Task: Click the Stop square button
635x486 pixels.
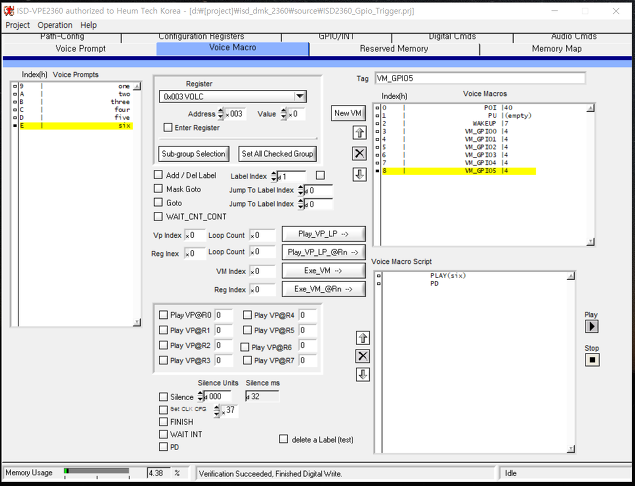Action: [x=592, y=360]
